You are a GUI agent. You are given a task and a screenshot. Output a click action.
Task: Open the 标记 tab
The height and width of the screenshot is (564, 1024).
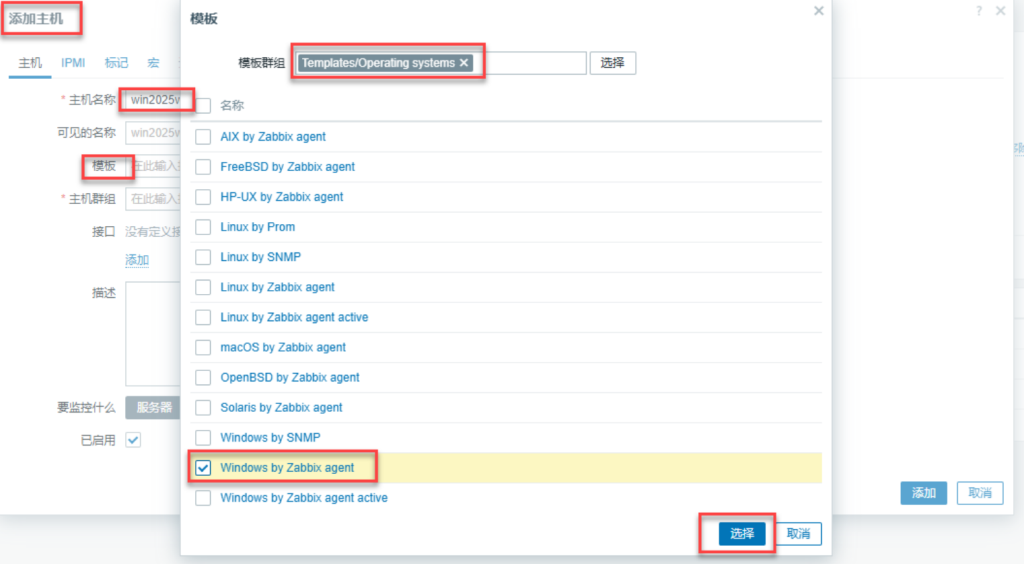(x=116, y=63)
